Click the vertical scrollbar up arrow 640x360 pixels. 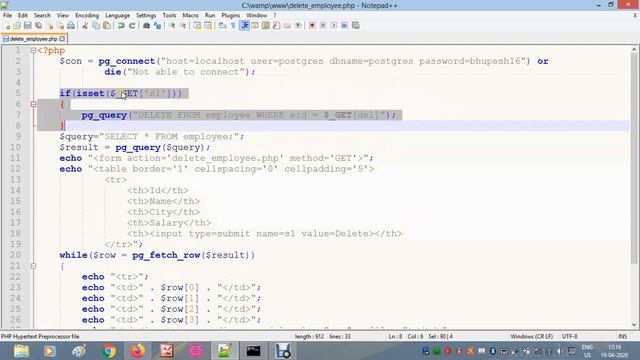pyautogui.click(x=634, y=49)
